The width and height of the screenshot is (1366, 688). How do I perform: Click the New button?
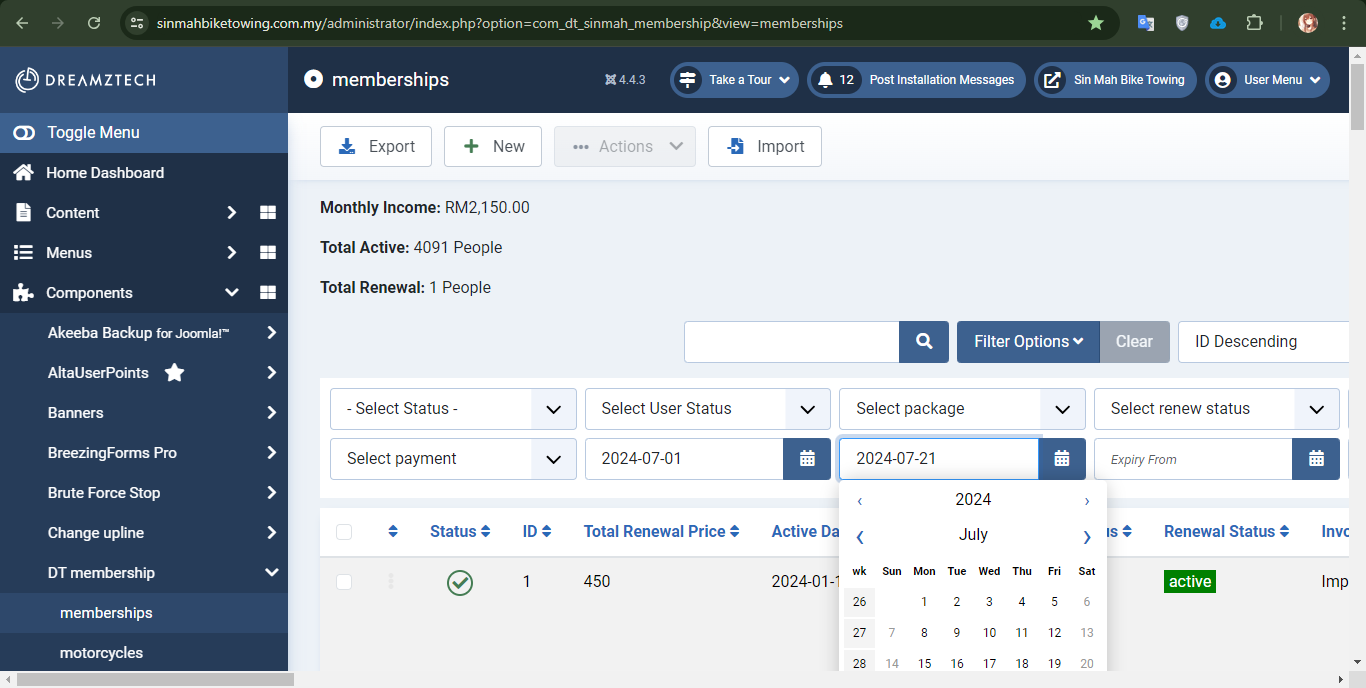(x=493, y=147)
